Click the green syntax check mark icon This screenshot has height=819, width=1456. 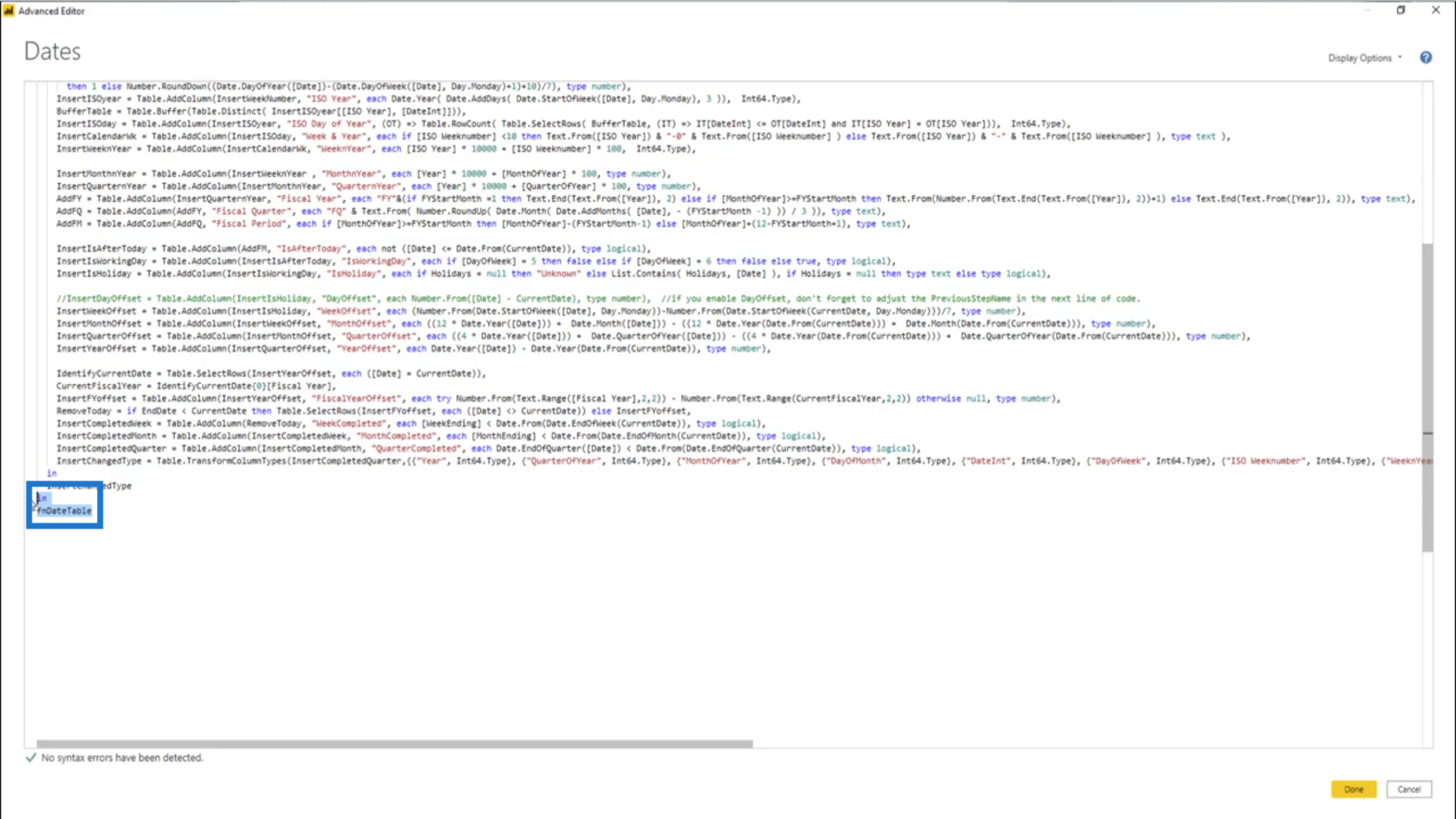[x=31, y=757]
